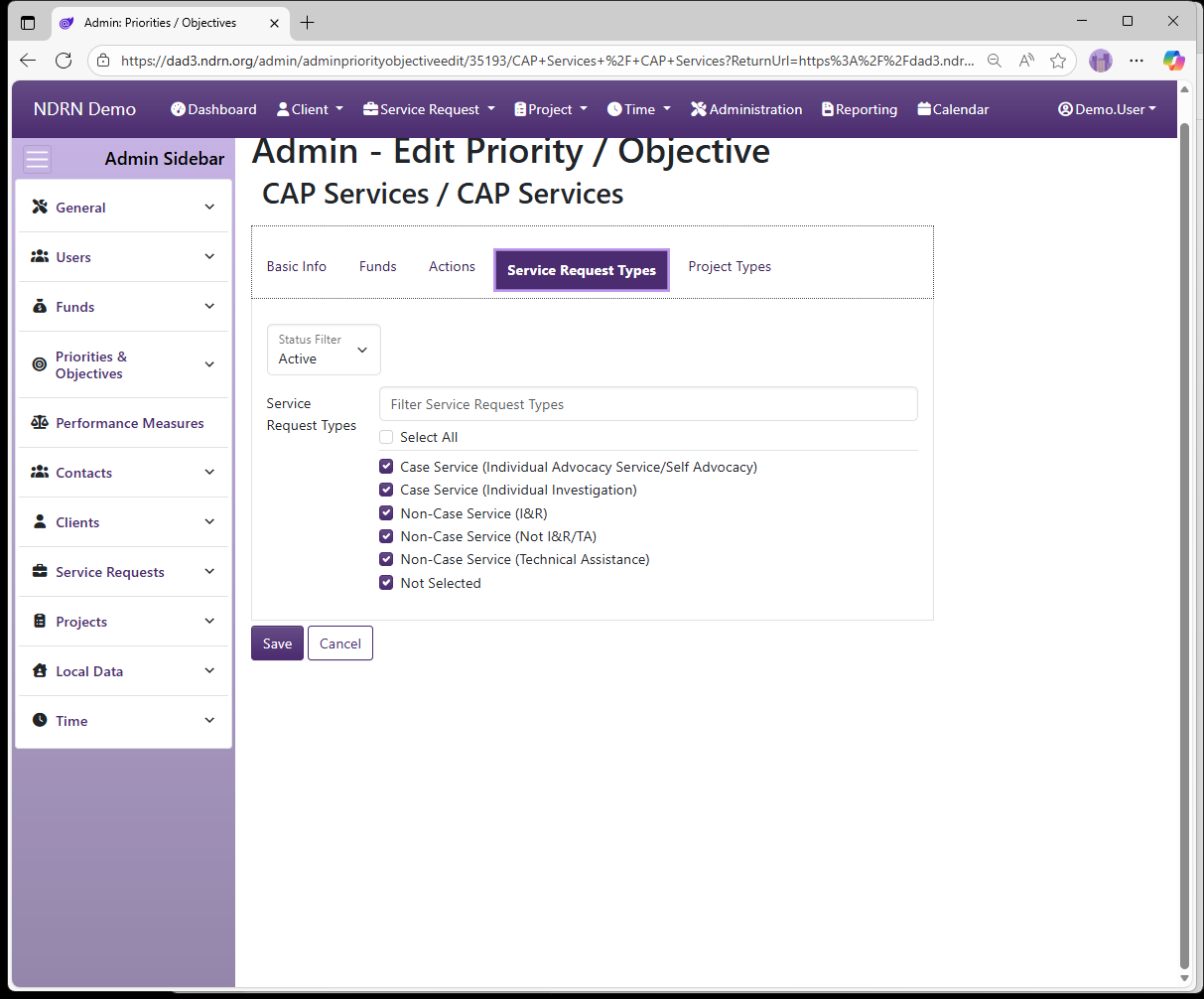The width and height of the screenshot is (1204, 999).
Task: Uncheck Non-Case Service (I&R)
Action: tap(386, 512)
